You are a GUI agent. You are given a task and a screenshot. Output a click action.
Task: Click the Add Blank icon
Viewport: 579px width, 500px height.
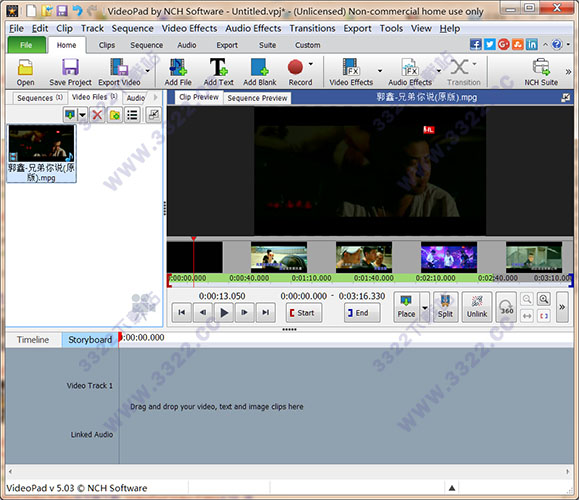(260, 72)
